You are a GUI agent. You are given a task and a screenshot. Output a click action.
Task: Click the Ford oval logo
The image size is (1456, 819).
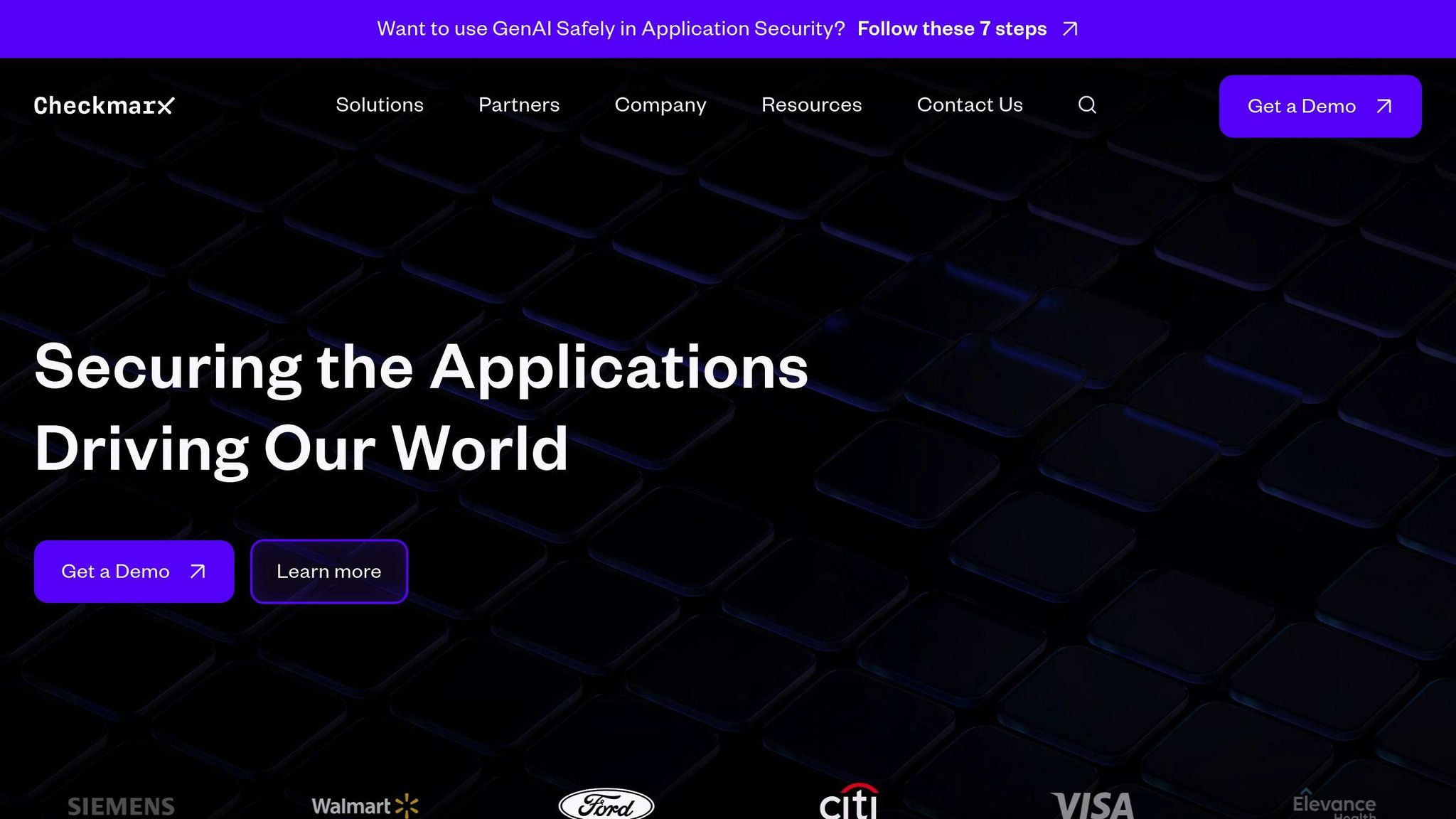click(x=606, y=805)
